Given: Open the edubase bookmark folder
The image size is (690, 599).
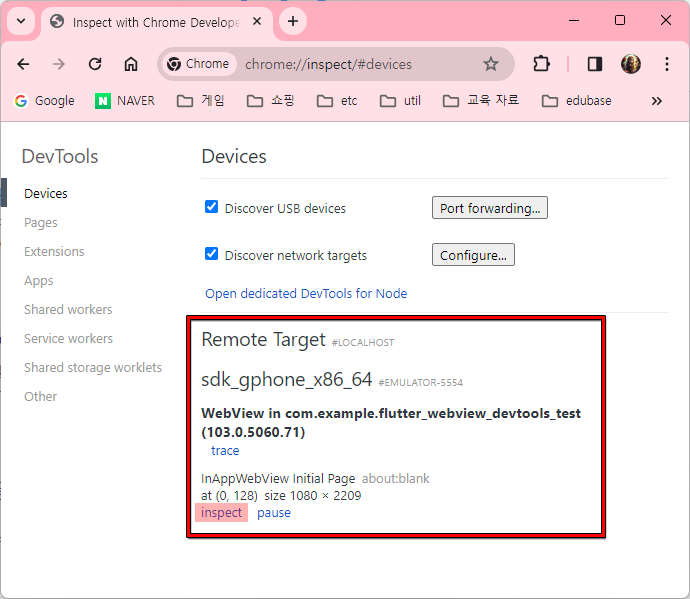Looking at the screenshot, I should pyautogui.click(x=576, y=101).
